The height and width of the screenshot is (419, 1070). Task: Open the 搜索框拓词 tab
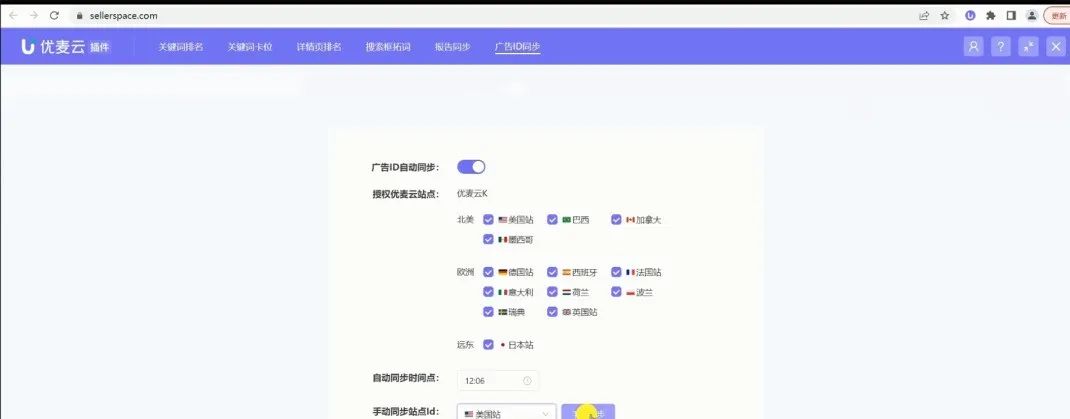(x=388, y=47)
